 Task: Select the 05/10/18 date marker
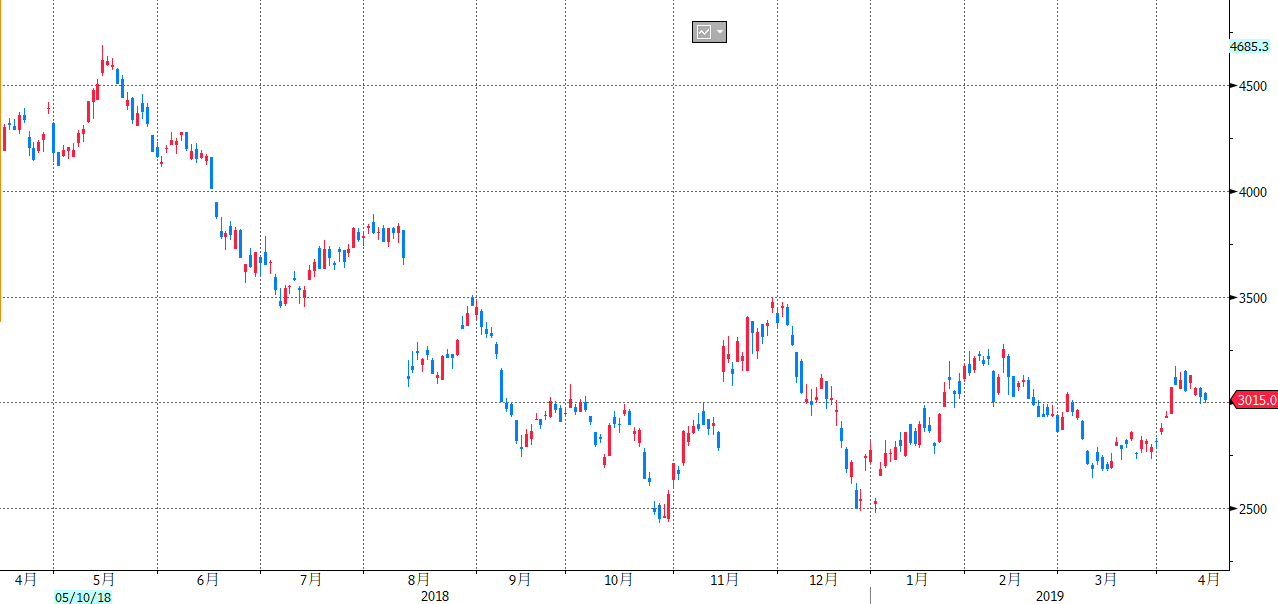(x=83, y=597)
